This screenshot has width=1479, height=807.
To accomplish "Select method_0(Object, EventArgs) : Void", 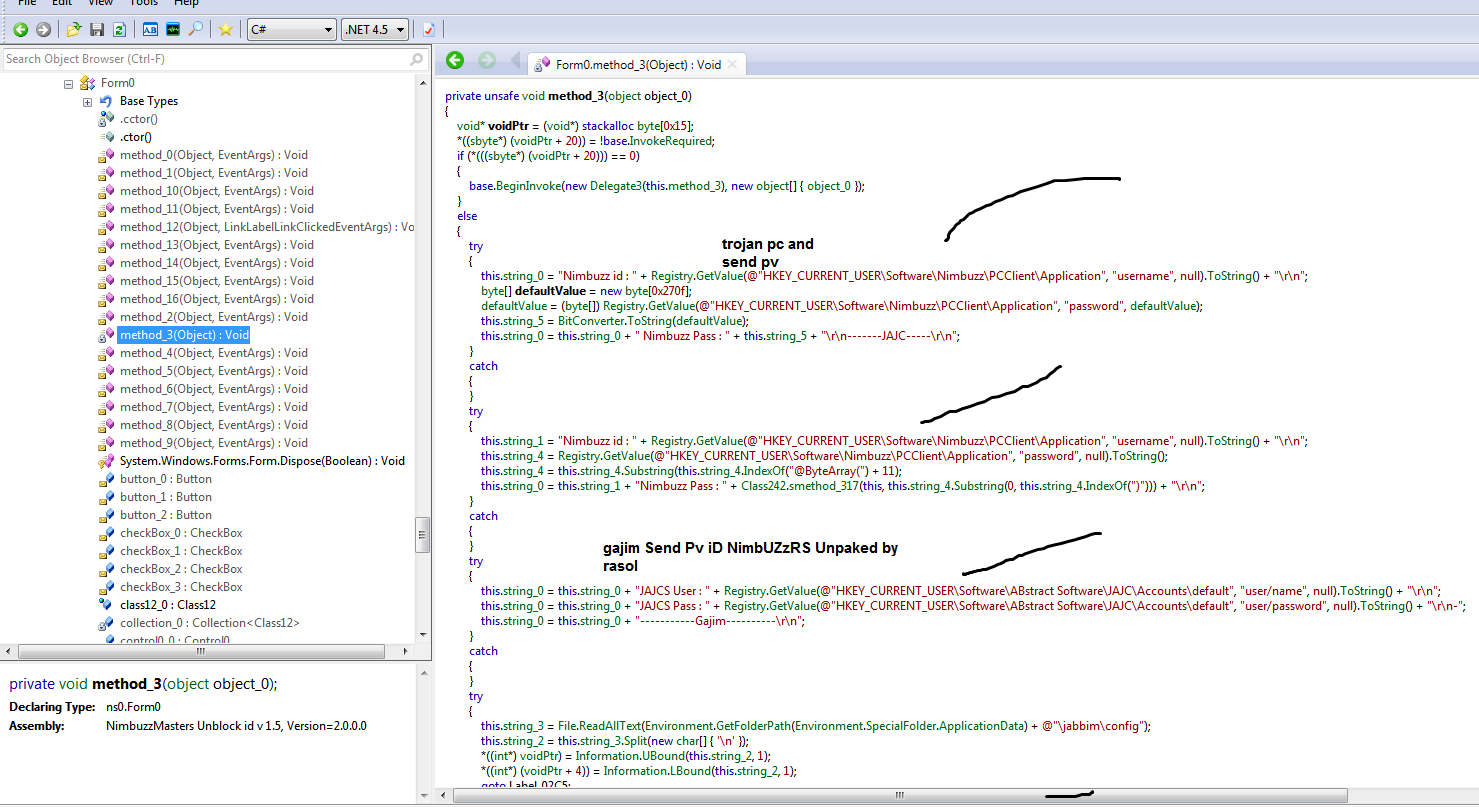I will 214,155.
